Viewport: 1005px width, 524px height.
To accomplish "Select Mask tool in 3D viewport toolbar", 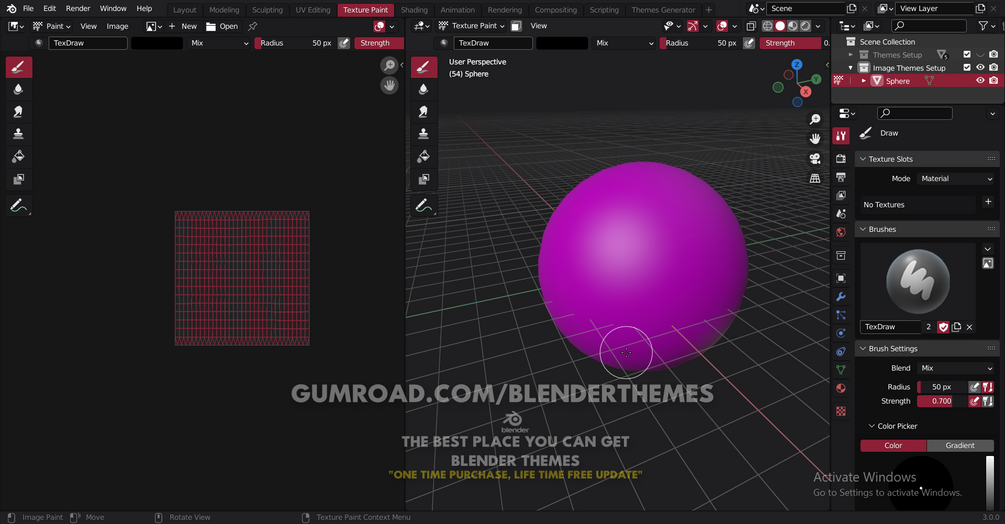I will [x=424, y=179].
